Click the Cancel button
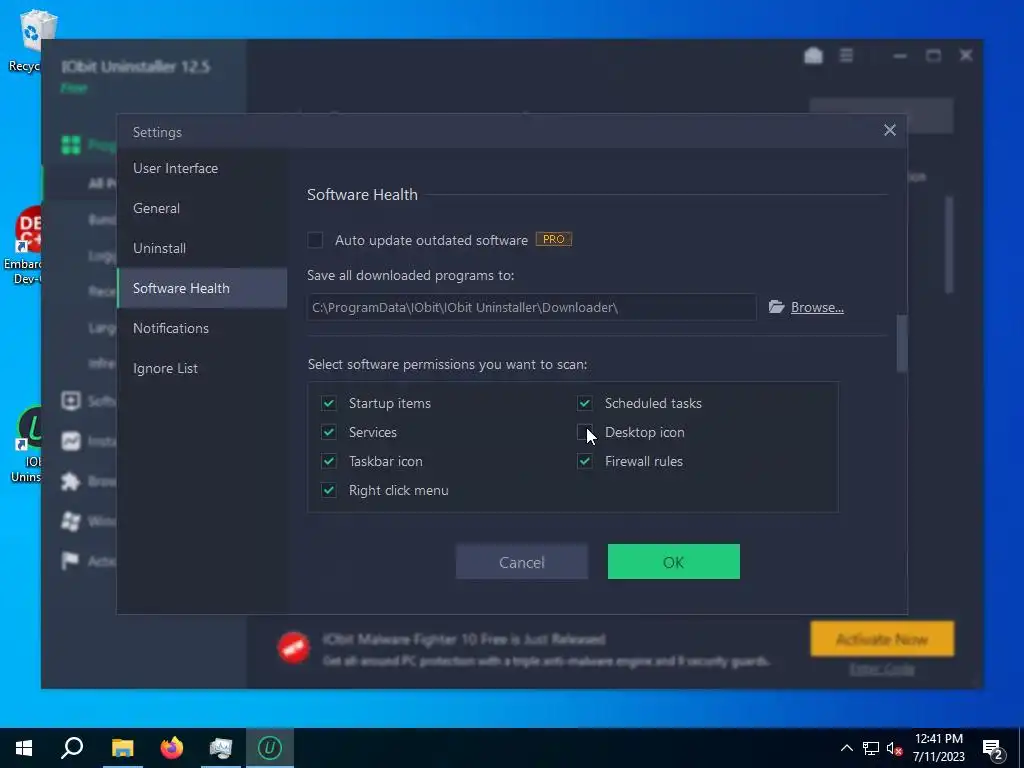 coord(522,562)
